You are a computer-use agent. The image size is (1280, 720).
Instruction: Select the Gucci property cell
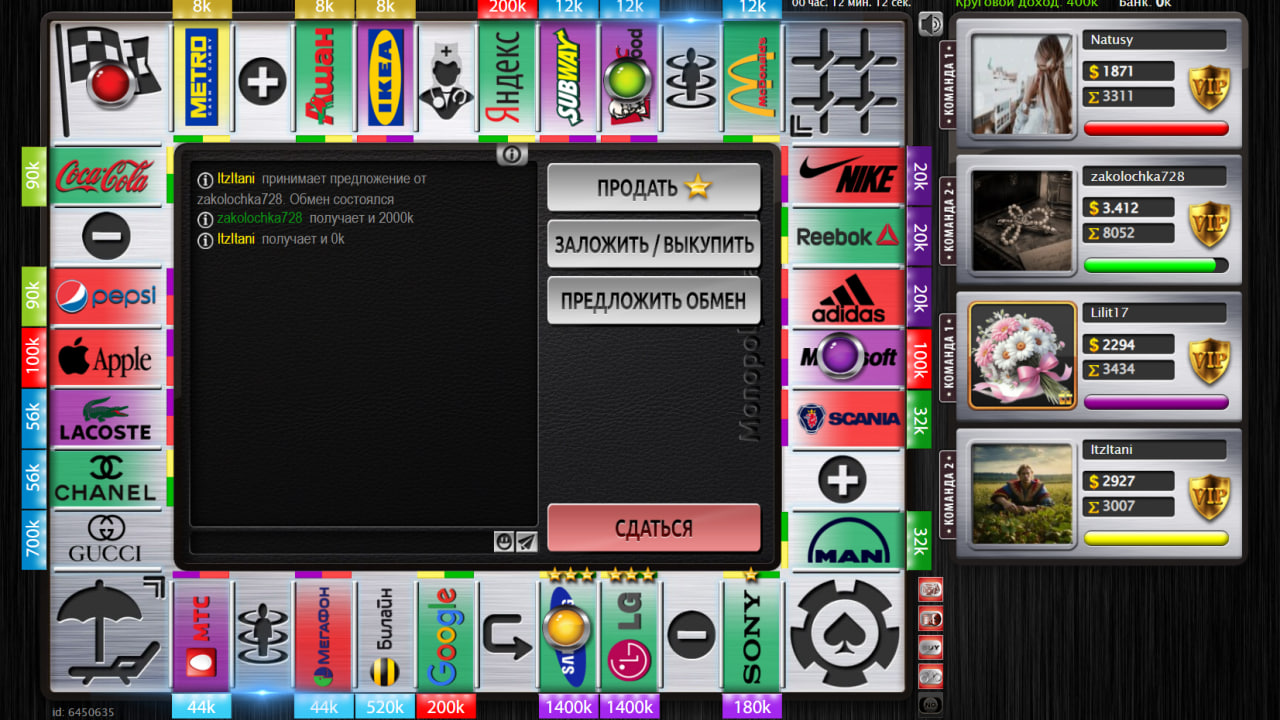tap(107, 541)
